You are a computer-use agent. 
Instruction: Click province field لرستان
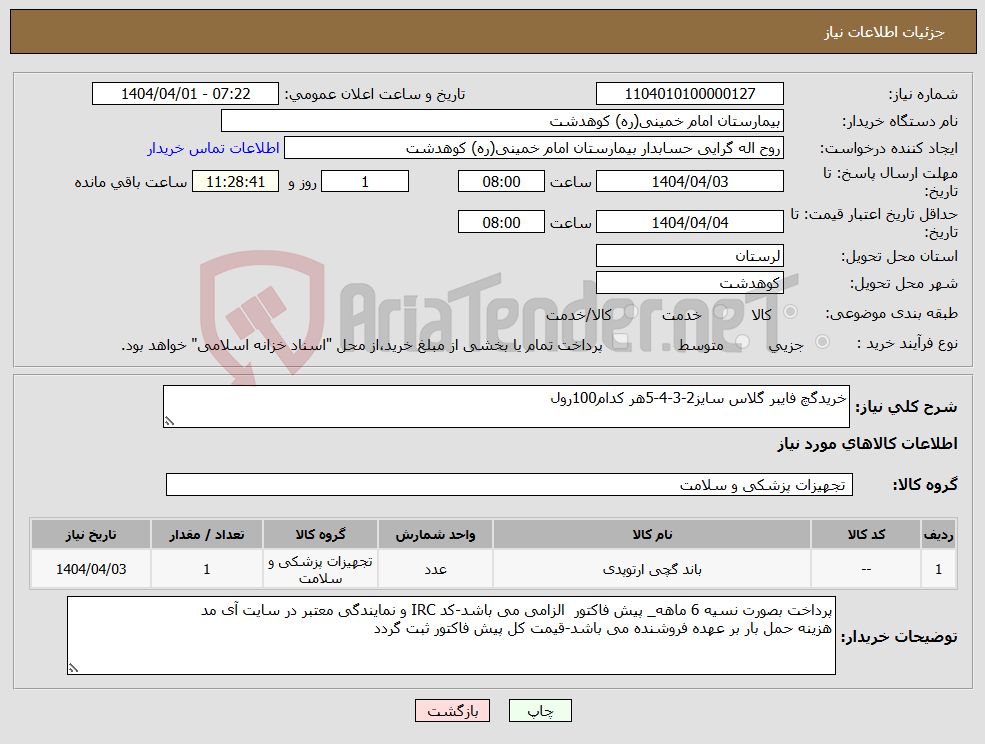[x=690, y=256]
